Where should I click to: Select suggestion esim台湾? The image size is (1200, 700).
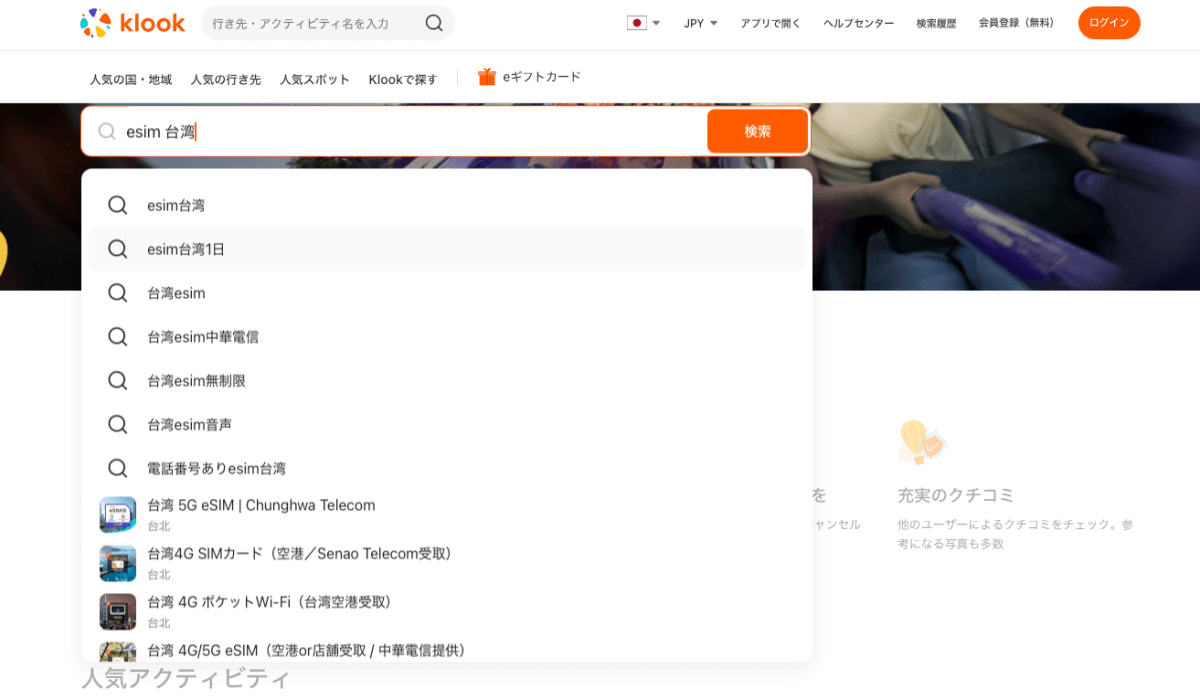click(x=447, y=205)
